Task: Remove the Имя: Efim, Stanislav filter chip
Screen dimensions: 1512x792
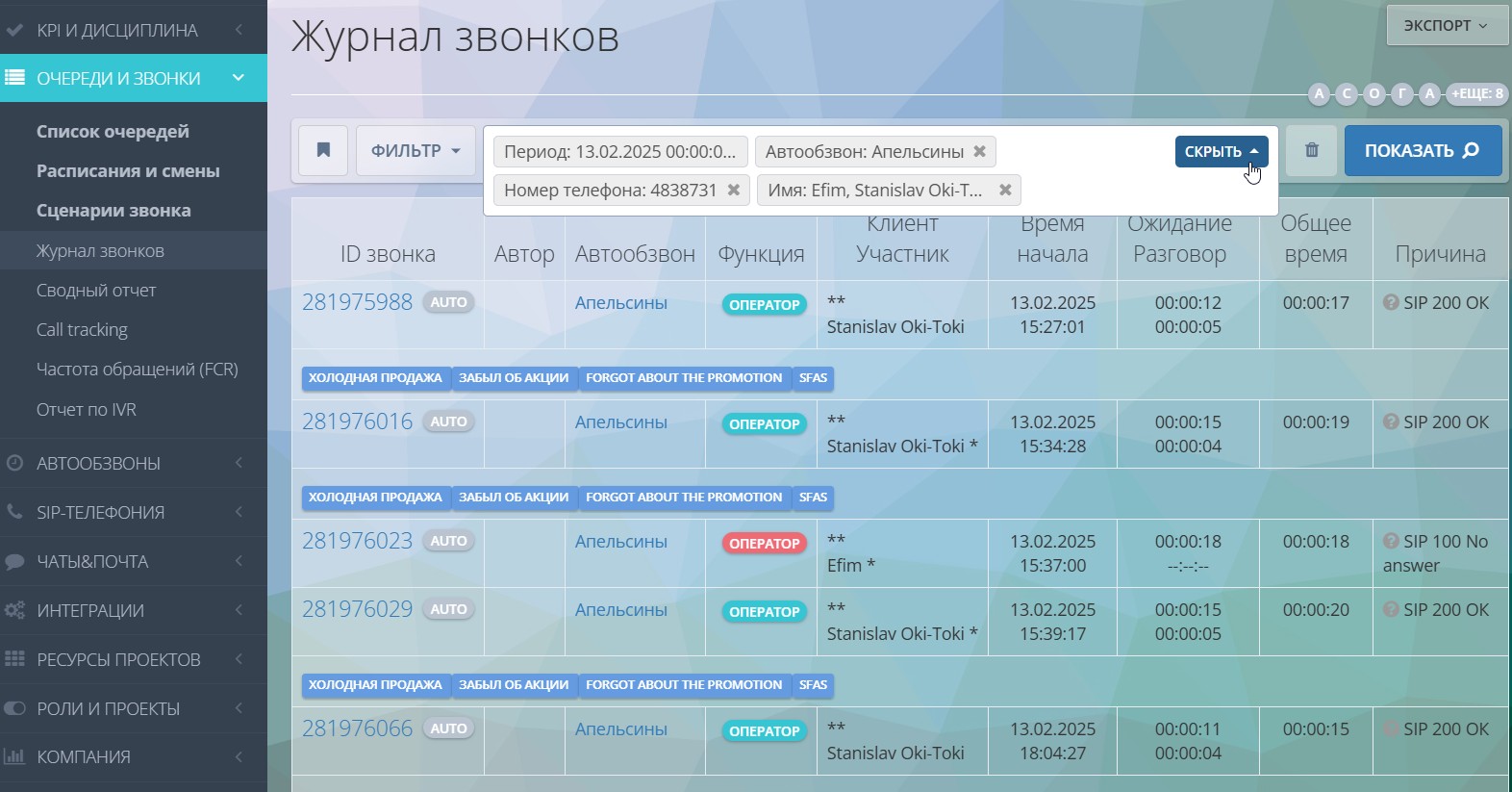Action: click(x=1005, y=190)
